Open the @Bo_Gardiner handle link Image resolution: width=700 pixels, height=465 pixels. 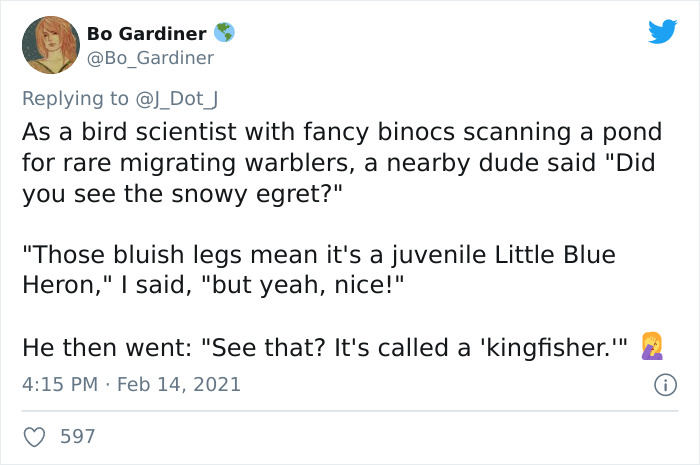(x=150, y=58)
